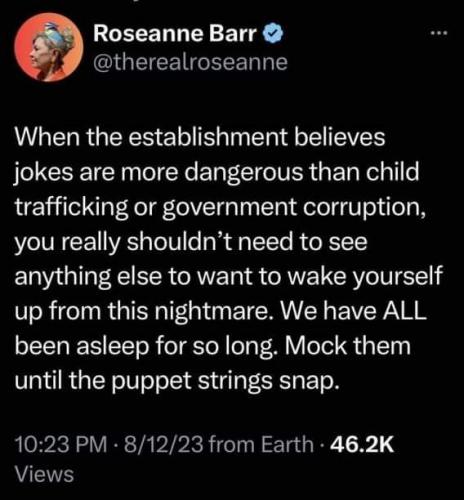The width and height of the screenshot is (464, 500).
Task: Click the word 'trafficking' in tweet text
Action: click(71, 208)
